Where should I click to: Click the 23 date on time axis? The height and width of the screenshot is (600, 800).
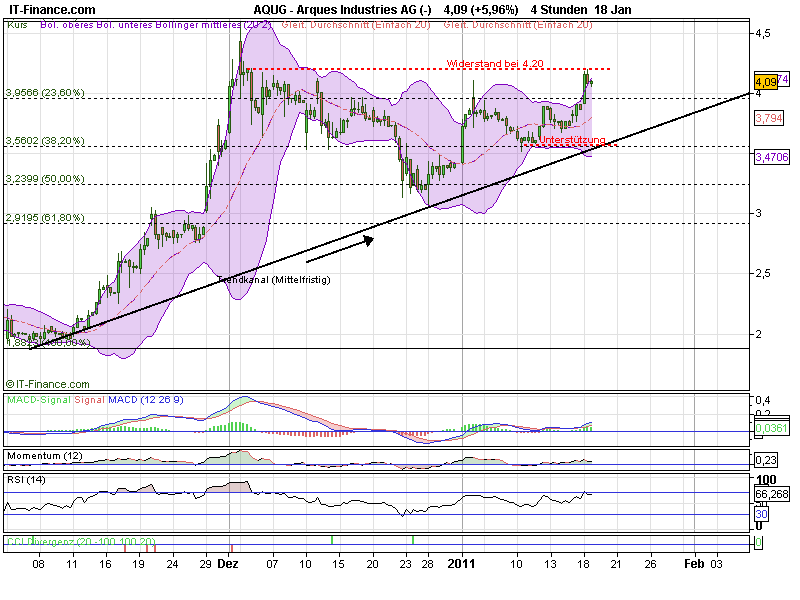406,564
